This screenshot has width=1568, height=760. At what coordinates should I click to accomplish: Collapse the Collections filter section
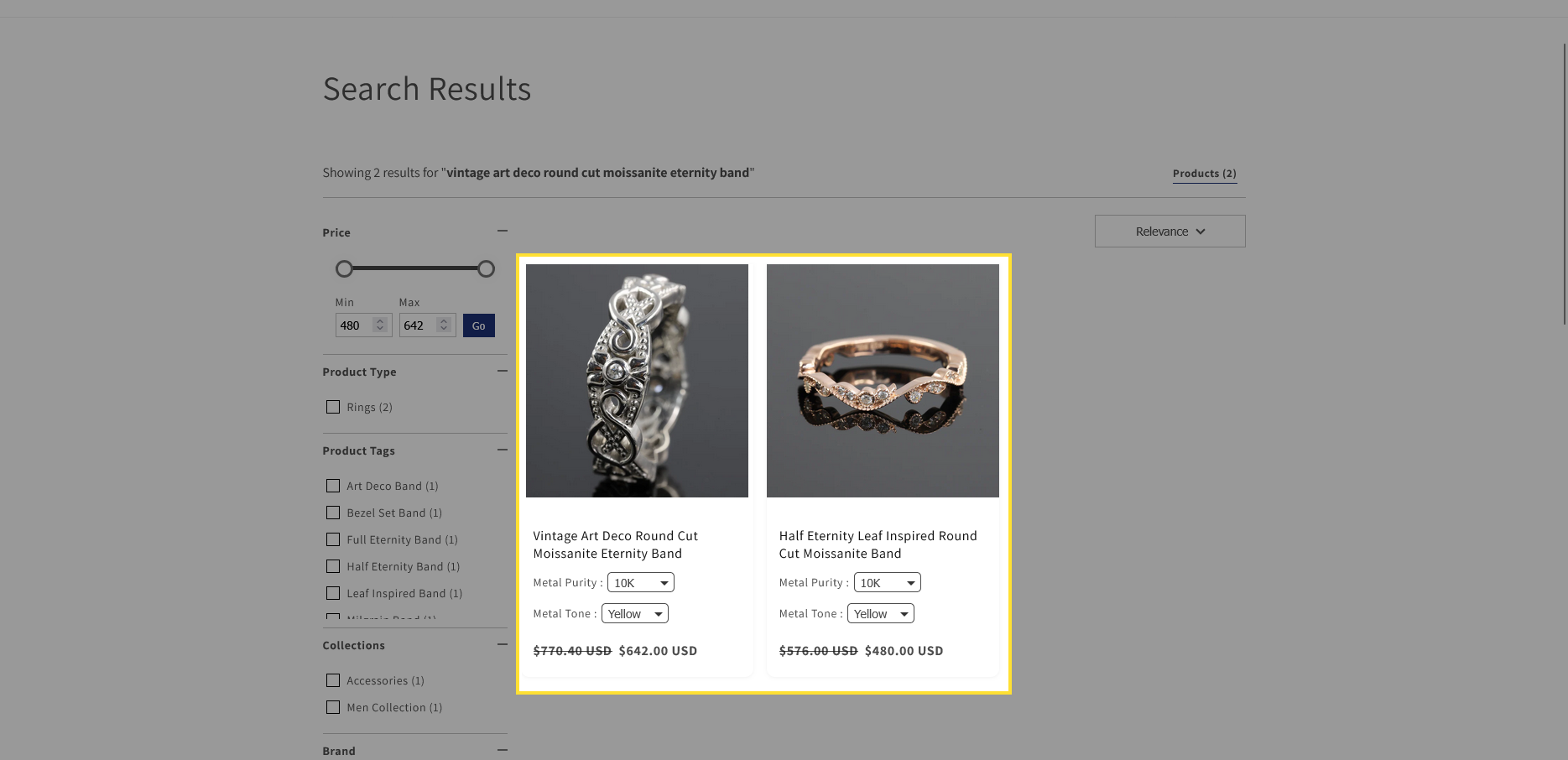coord(502,644)
